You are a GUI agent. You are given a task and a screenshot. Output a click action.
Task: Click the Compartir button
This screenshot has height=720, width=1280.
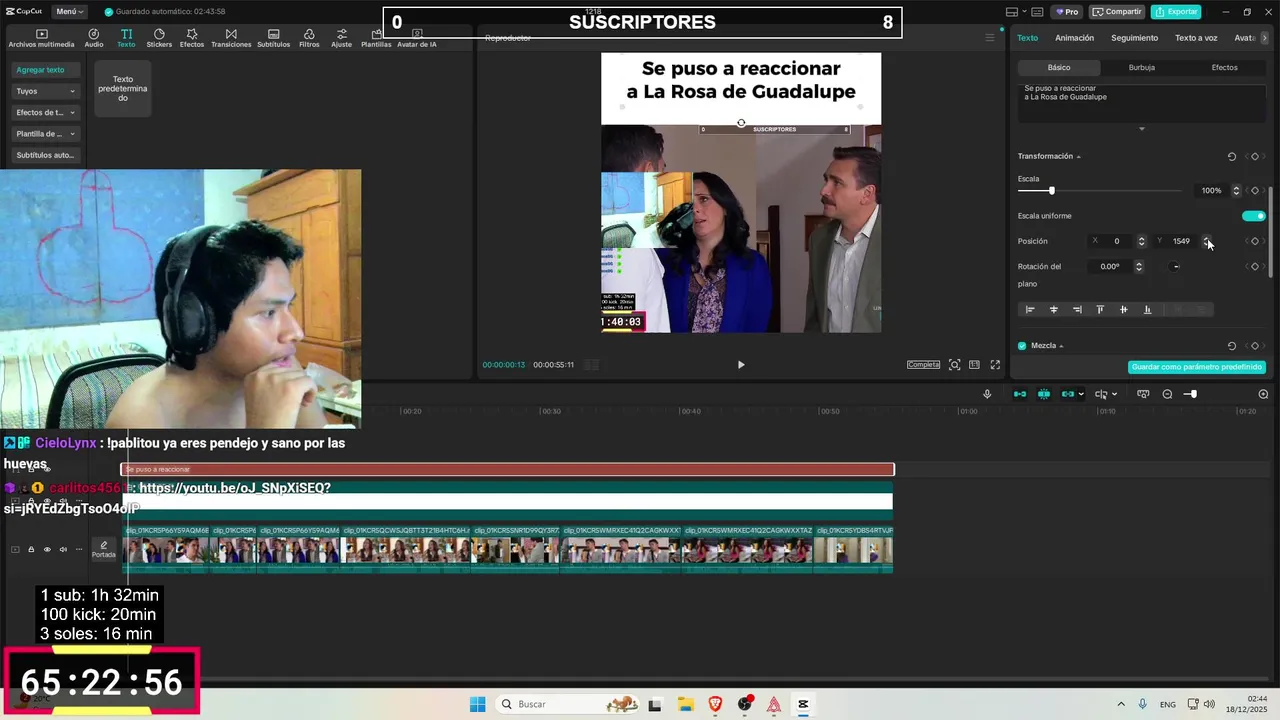1117,12
